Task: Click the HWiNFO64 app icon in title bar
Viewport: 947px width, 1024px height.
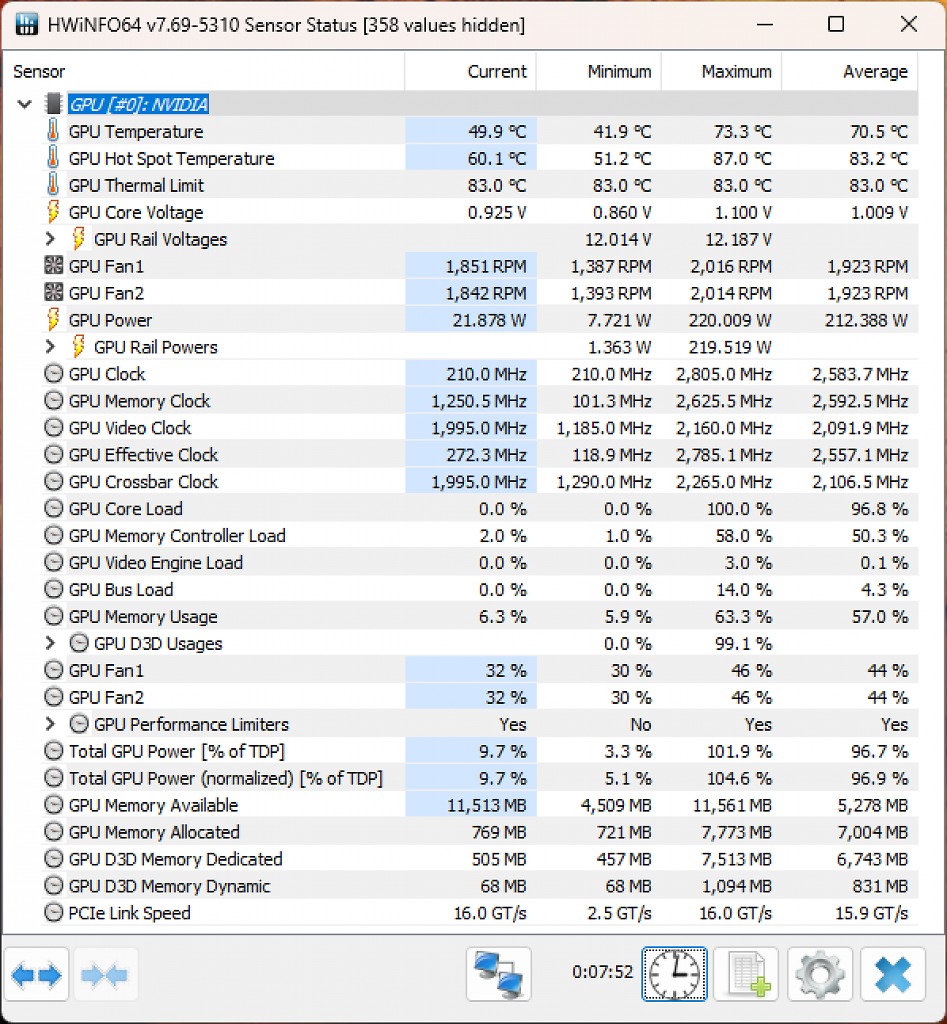Action: click(x=26, y=25)
